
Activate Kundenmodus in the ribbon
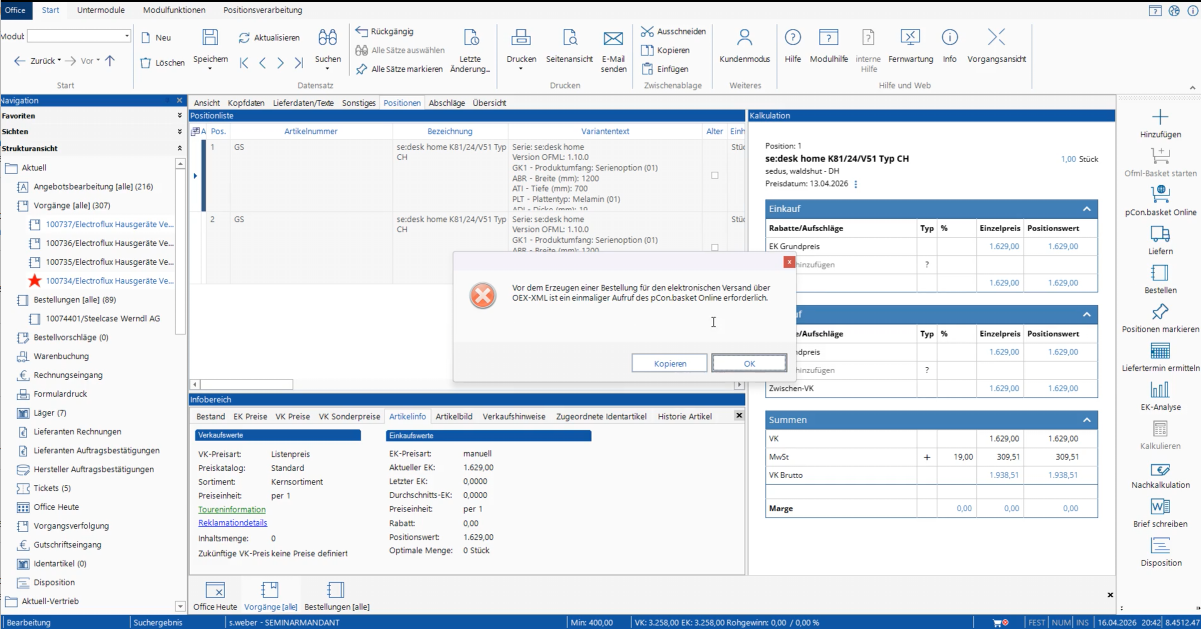(745, 38)
